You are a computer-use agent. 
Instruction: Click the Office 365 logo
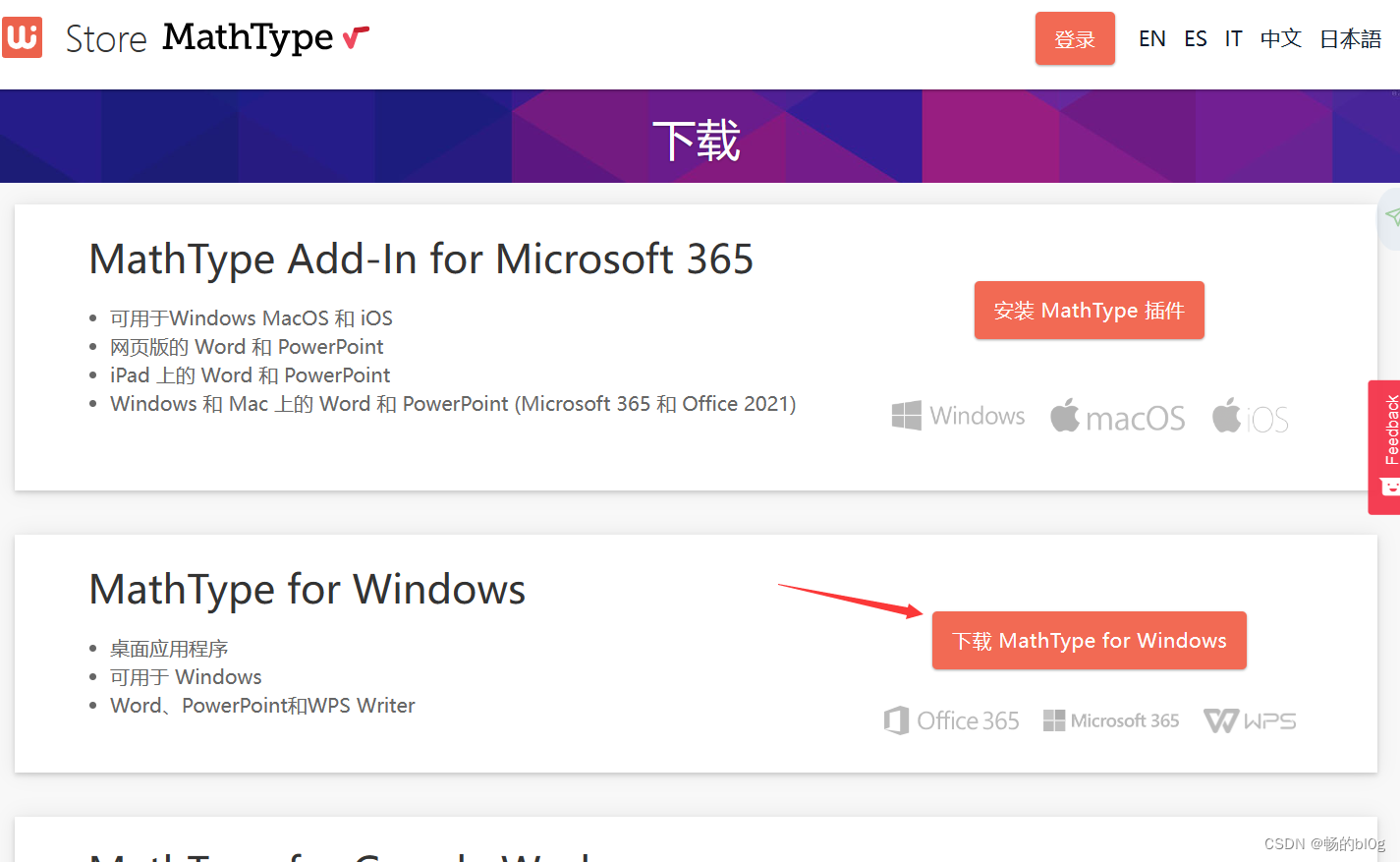951,720
